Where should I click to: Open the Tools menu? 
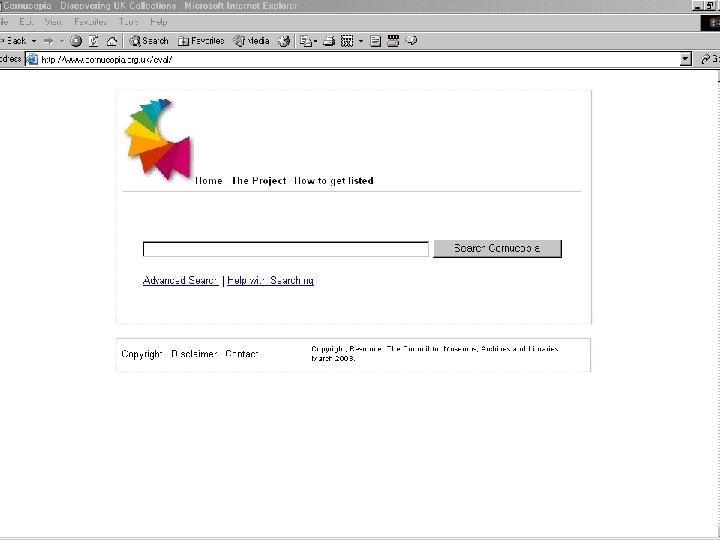[128, 22]
